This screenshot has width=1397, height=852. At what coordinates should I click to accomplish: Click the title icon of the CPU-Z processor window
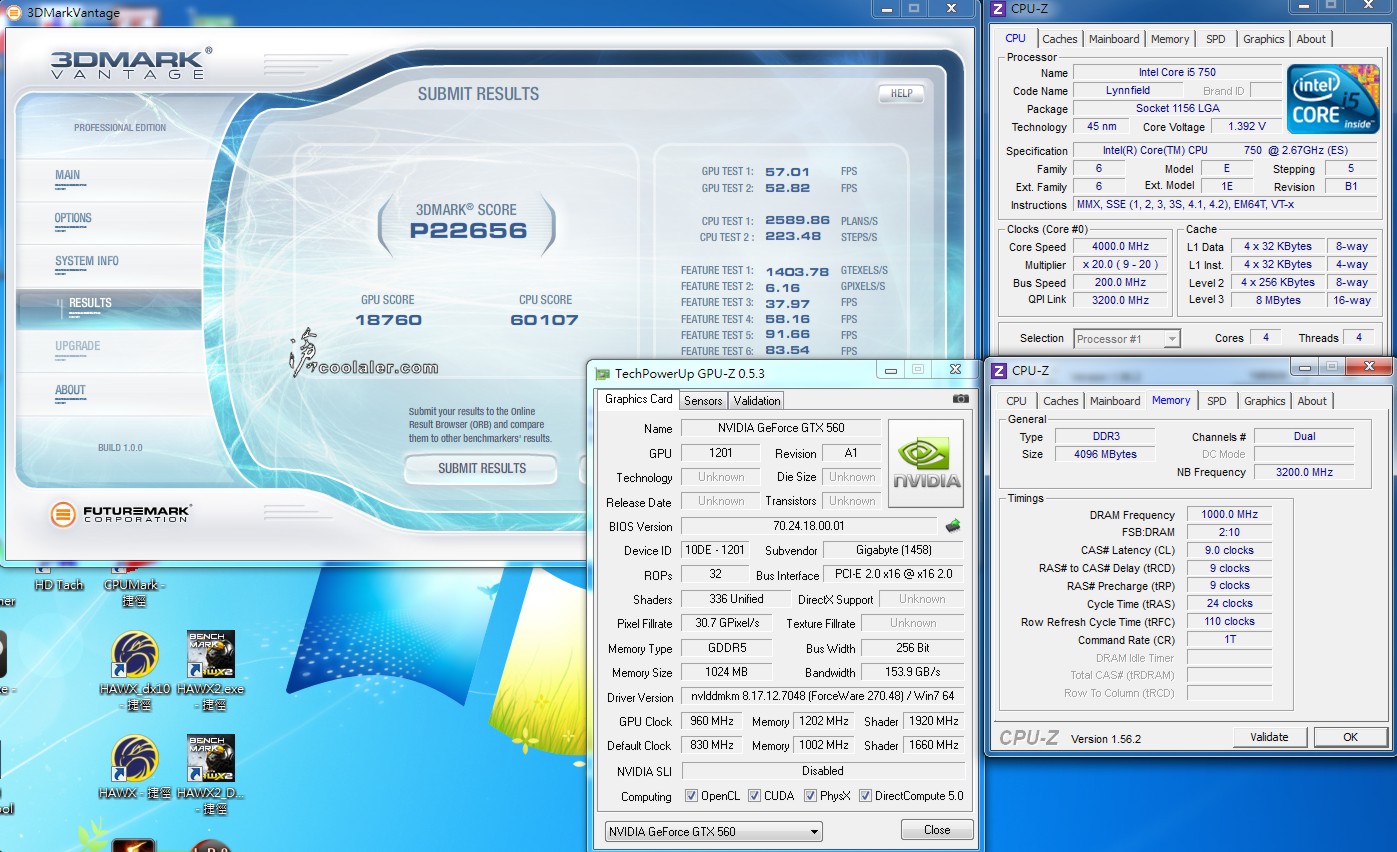(998, 10)
